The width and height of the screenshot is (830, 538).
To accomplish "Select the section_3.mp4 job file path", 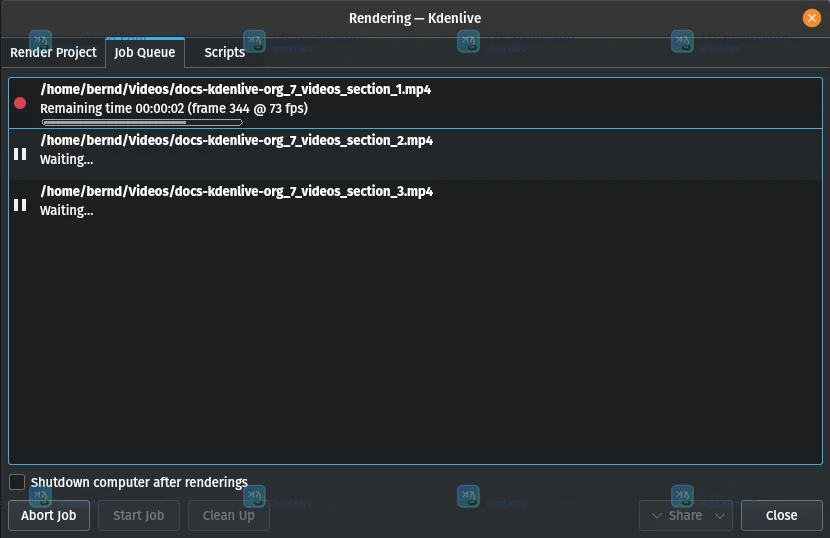I will [x=237, y=191].
